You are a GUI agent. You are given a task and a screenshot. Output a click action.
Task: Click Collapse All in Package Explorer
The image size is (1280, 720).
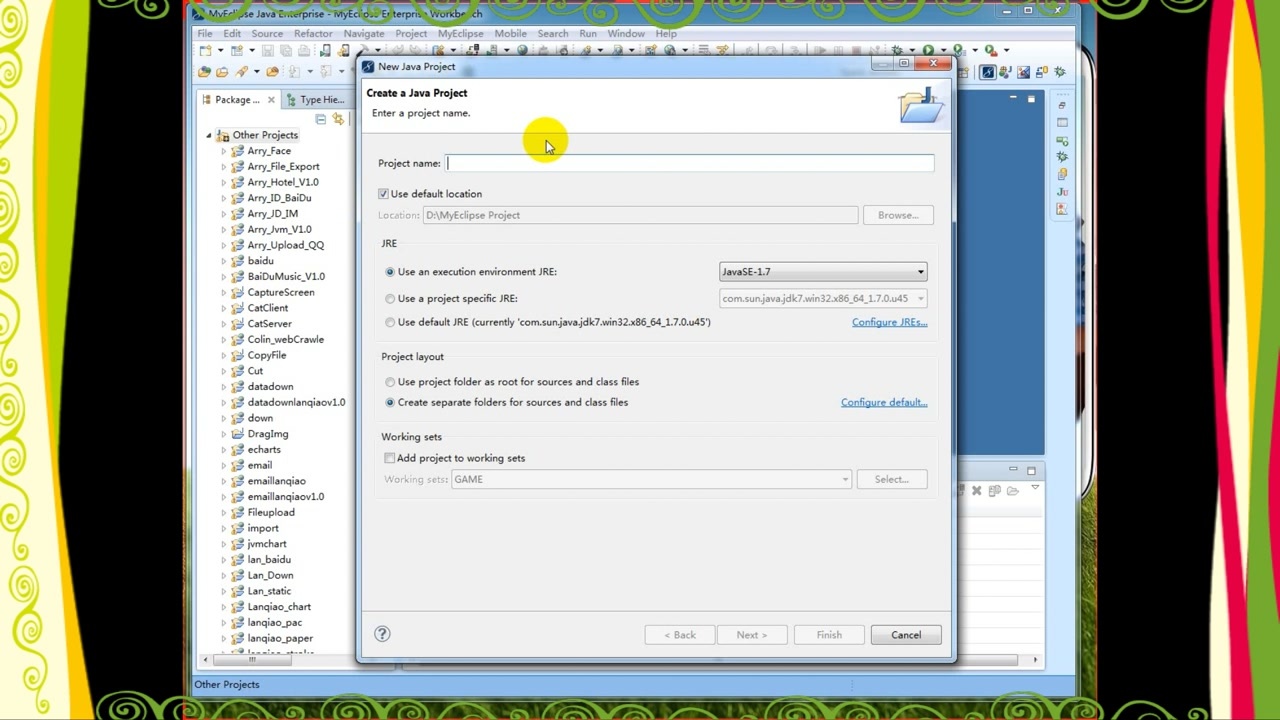[x=320, y=119]
